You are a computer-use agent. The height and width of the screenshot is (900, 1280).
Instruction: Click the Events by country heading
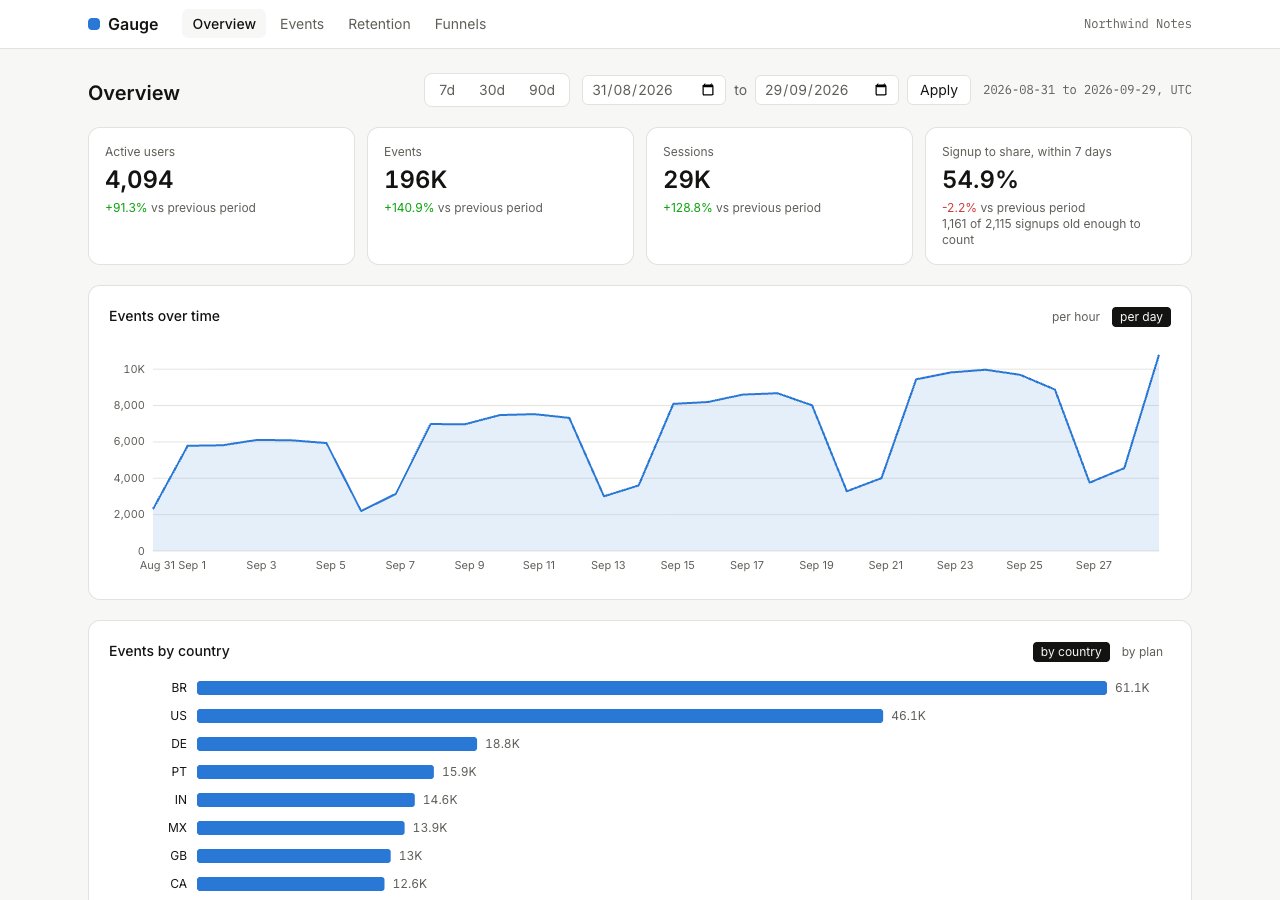click(169, 651)
